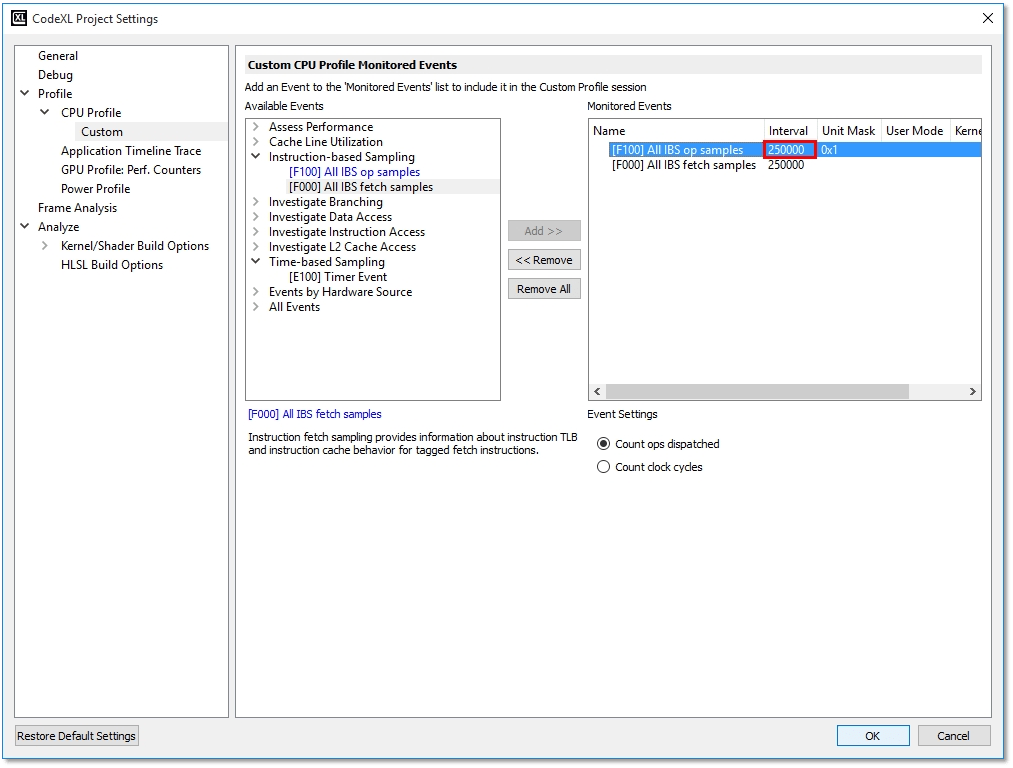Viewport: 1013px width, 768px height.
Task: Collapse Instruction-based Sampling group
Action: pos(256,156)
